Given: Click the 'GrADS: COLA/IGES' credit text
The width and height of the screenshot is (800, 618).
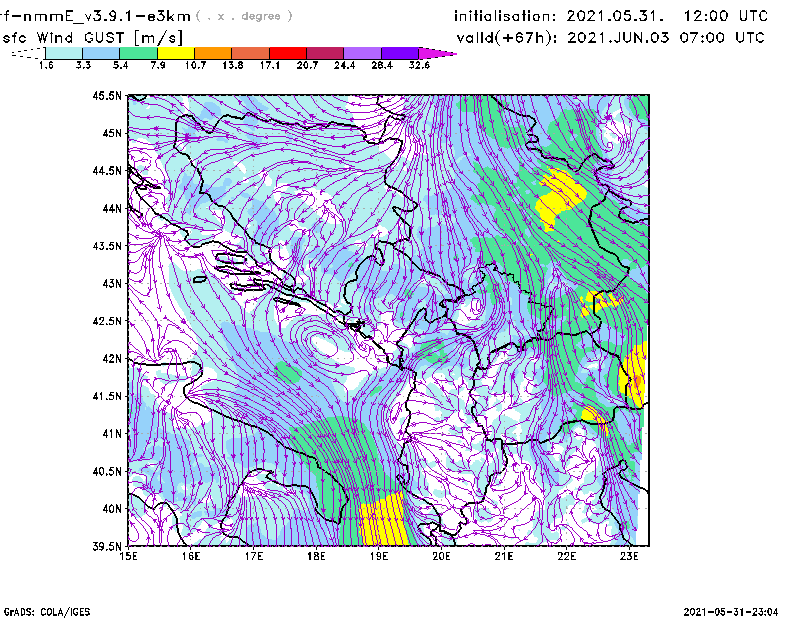Looking at the screenshot, I should coord(46,612).
